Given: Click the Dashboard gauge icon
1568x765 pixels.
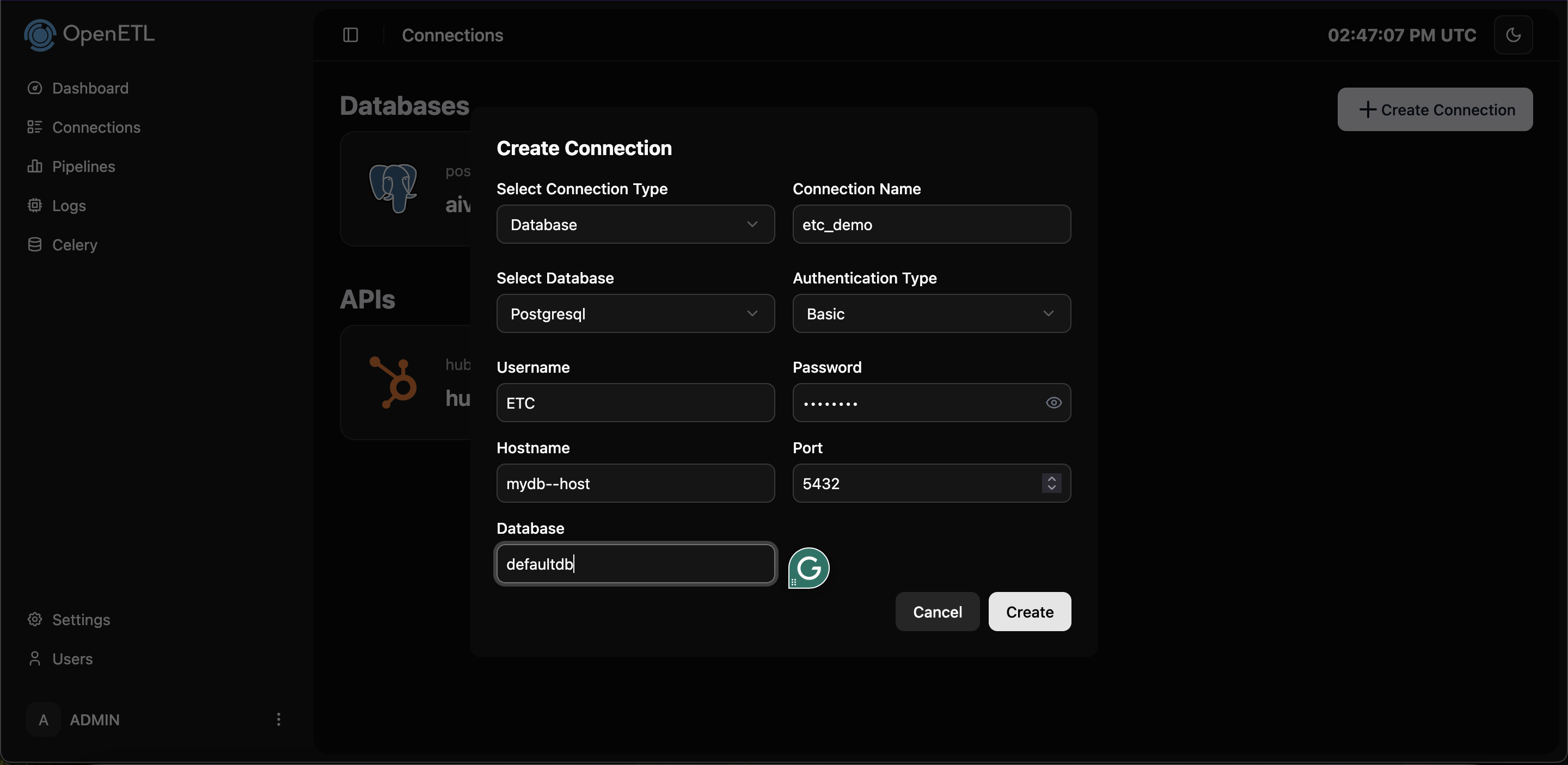Looking at the screenshot, I should click(35, 88).
